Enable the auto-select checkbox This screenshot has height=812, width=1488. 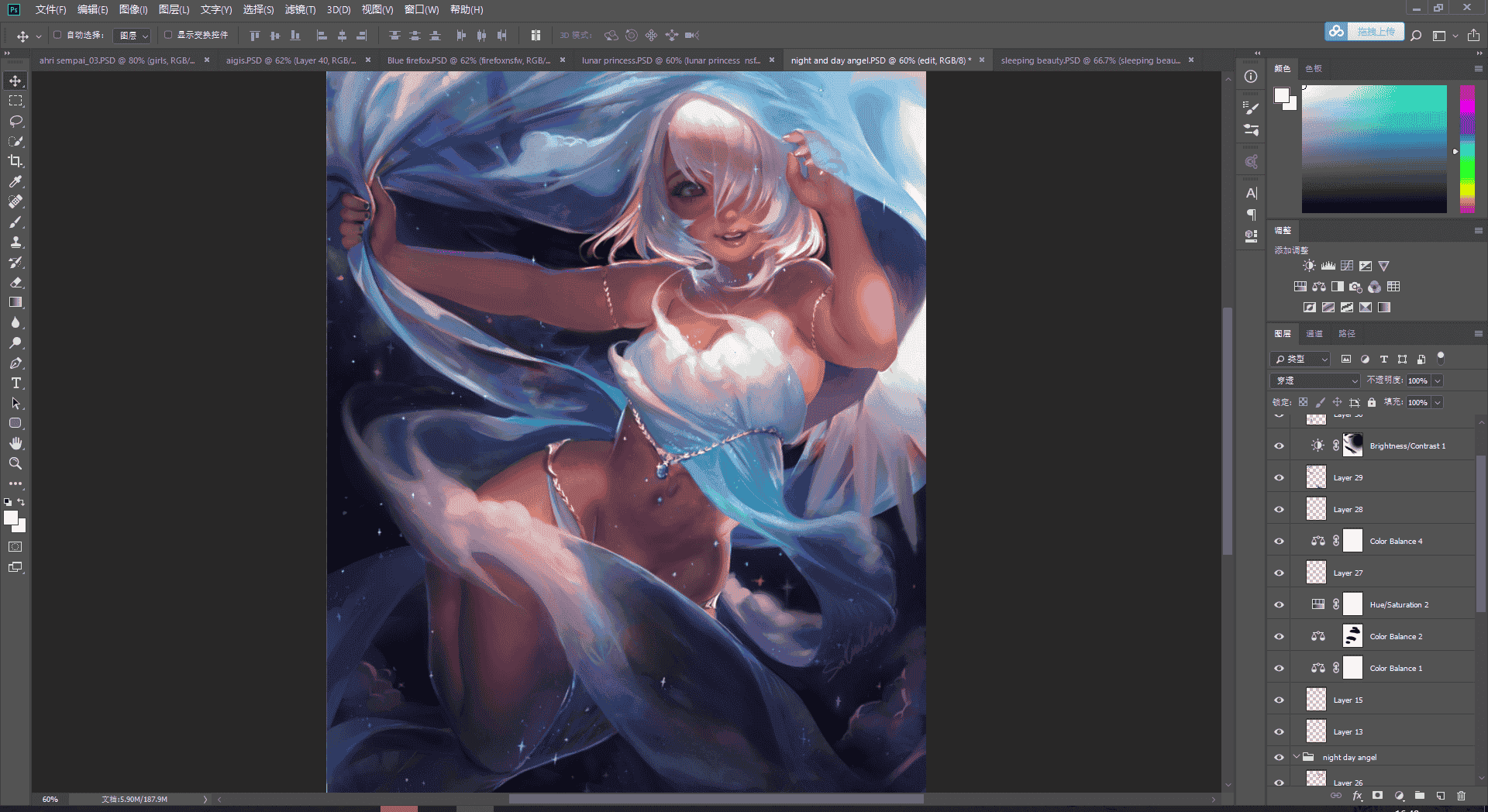click(57, 35)
